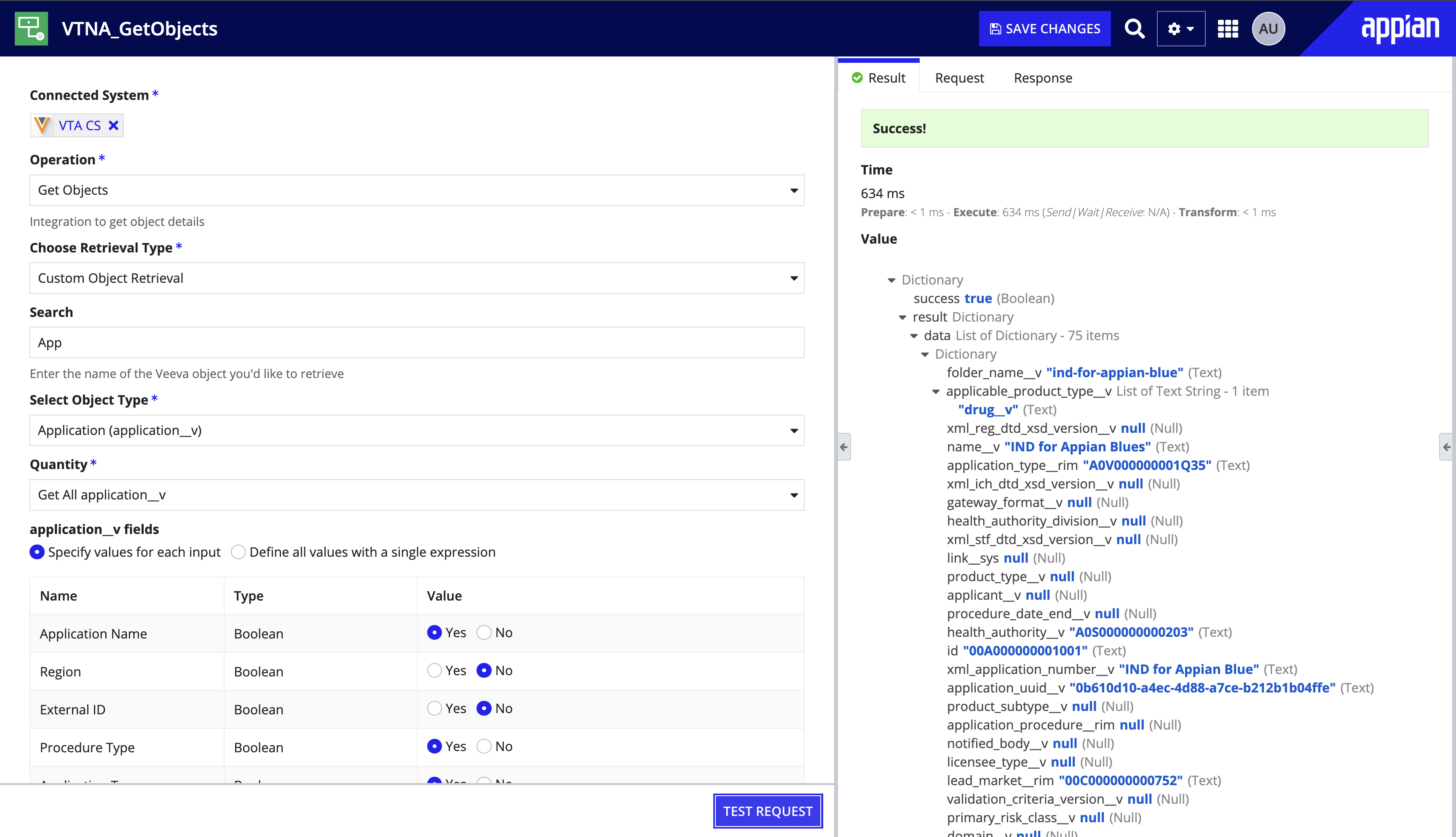Screen dimensions: 1456x837
Task: Click xml_application_number__v "IND for Appian Blue"
Action: coord(1188,669)
